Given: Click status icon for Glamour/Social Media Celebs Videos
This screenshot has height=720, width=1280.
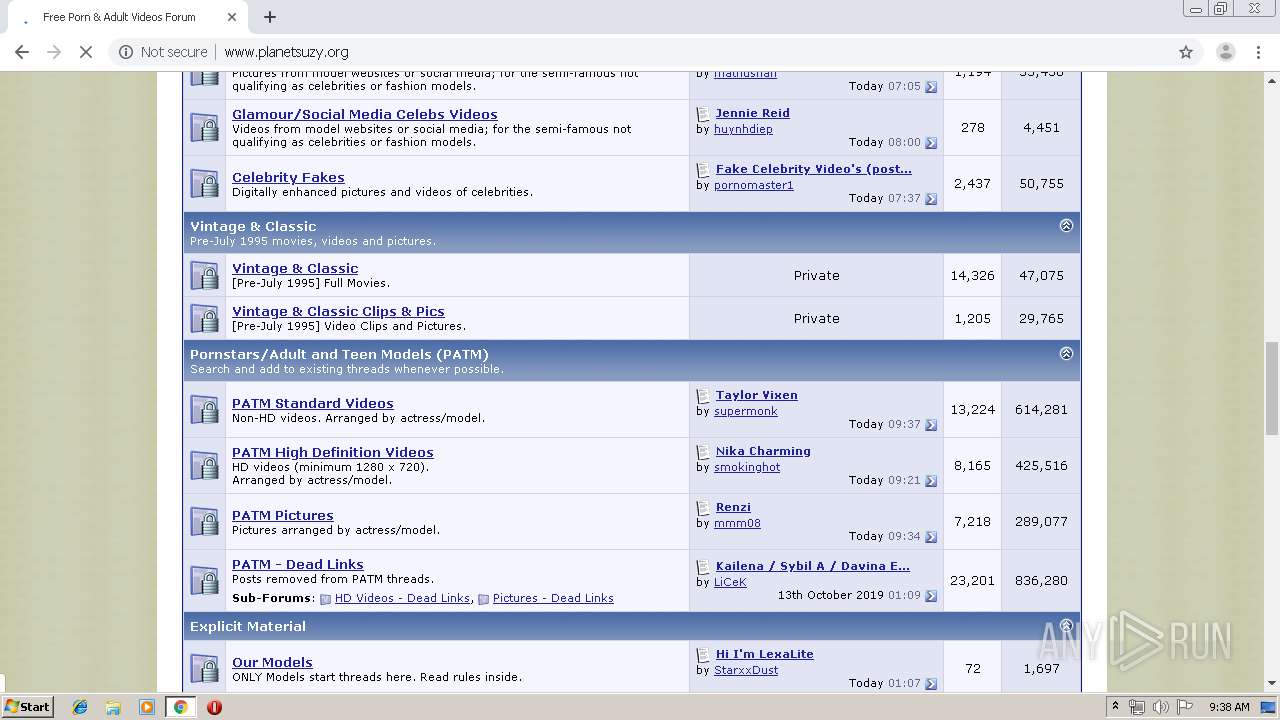Looking at the screenshot, I should point(205,128).
